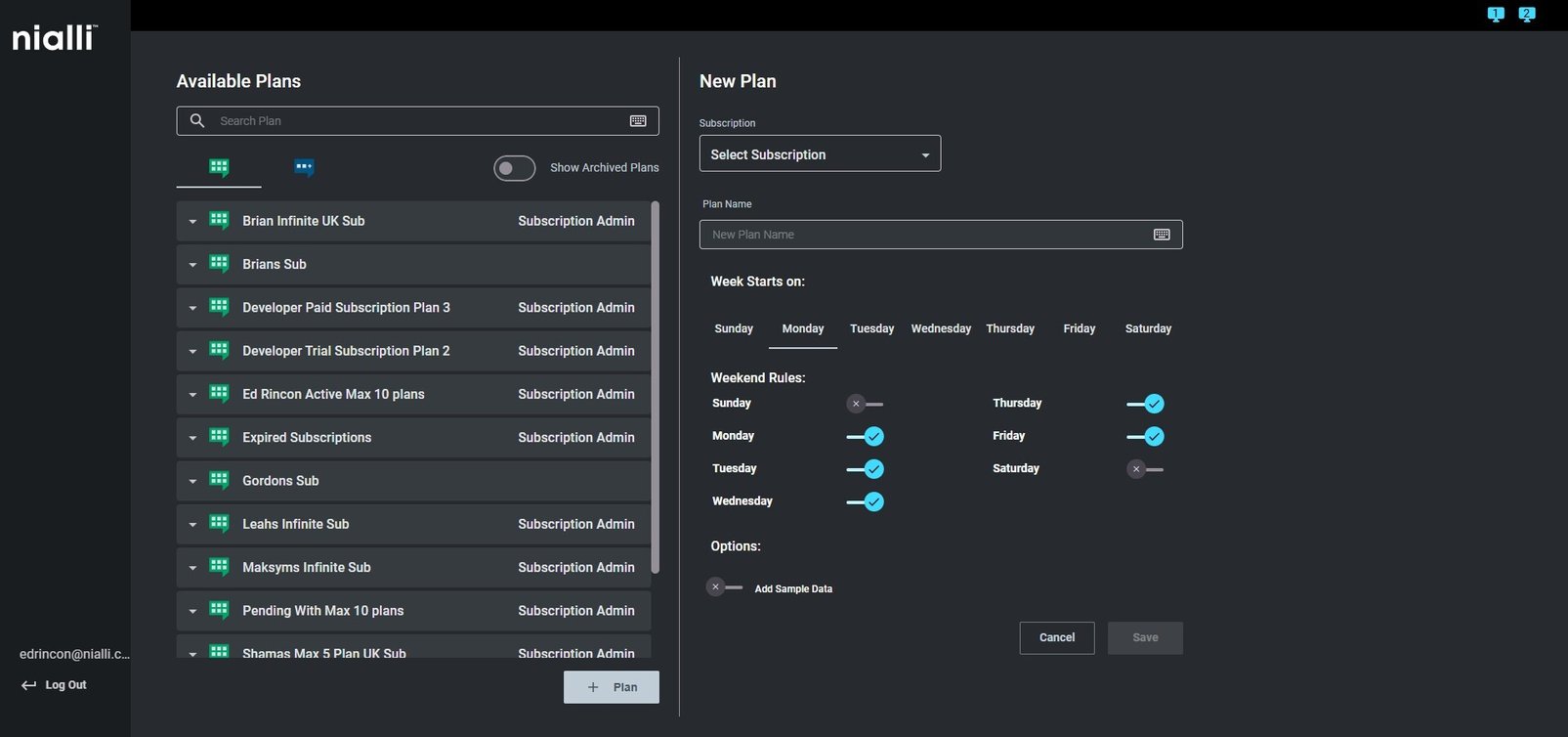Open notification icon labeled 1
The image size is (1568, 737).
pos(1496,14)
